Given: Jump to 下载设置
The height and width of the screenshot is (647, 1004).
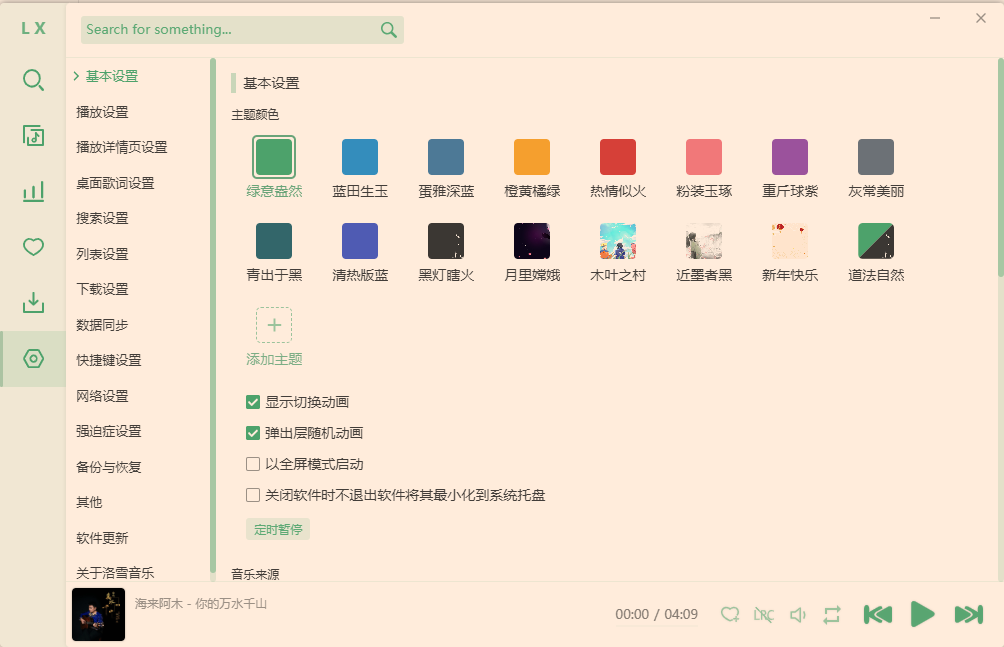Looking at the screenshot, I should tap(102, 290).
